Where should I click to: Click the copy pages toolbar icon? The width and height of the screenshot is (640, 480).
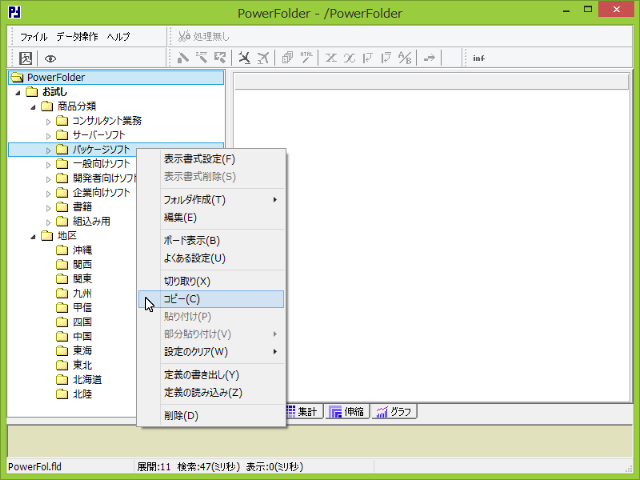(287, 58)
